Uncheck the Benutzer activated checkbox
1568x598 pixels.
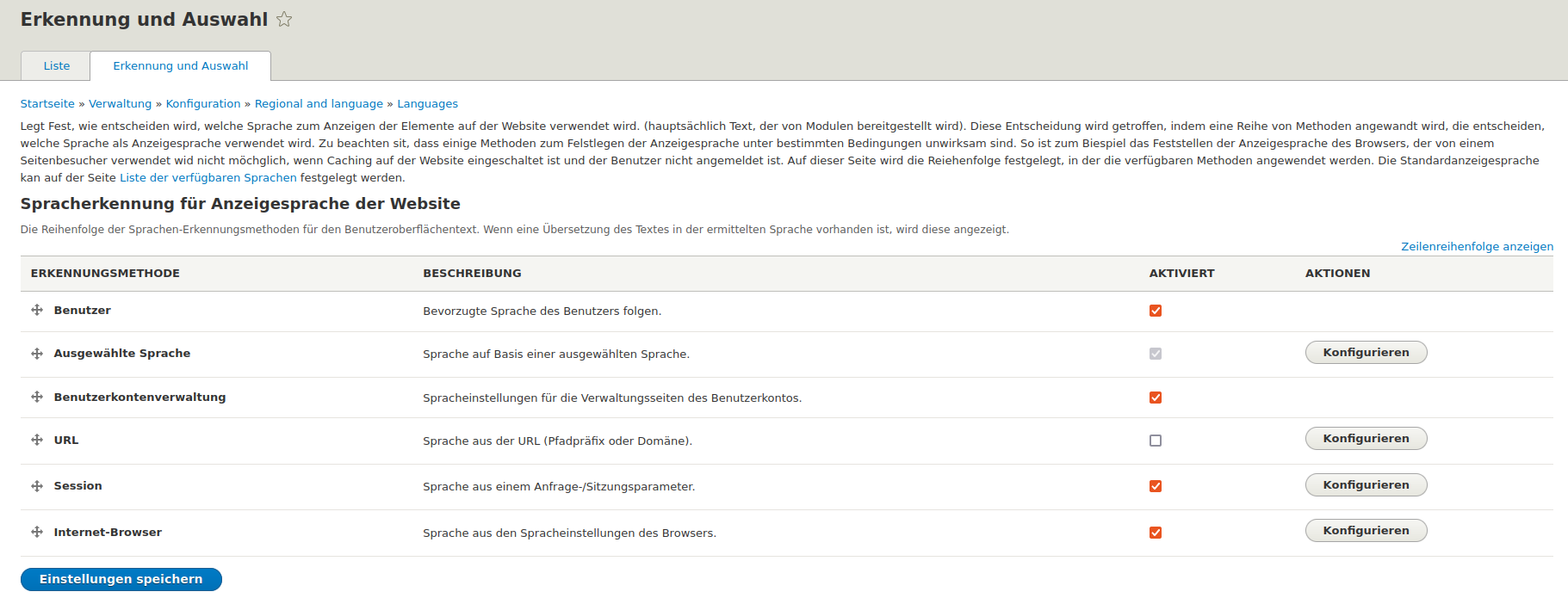[x=1156, y=311]
